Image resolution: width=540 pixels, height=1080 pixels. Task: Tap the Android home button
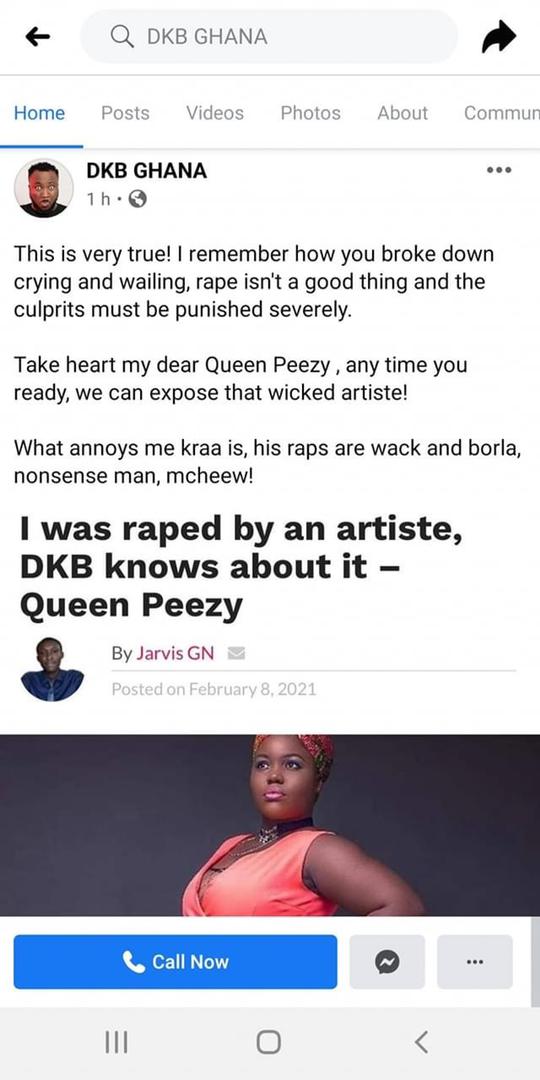click(269, 1042)
